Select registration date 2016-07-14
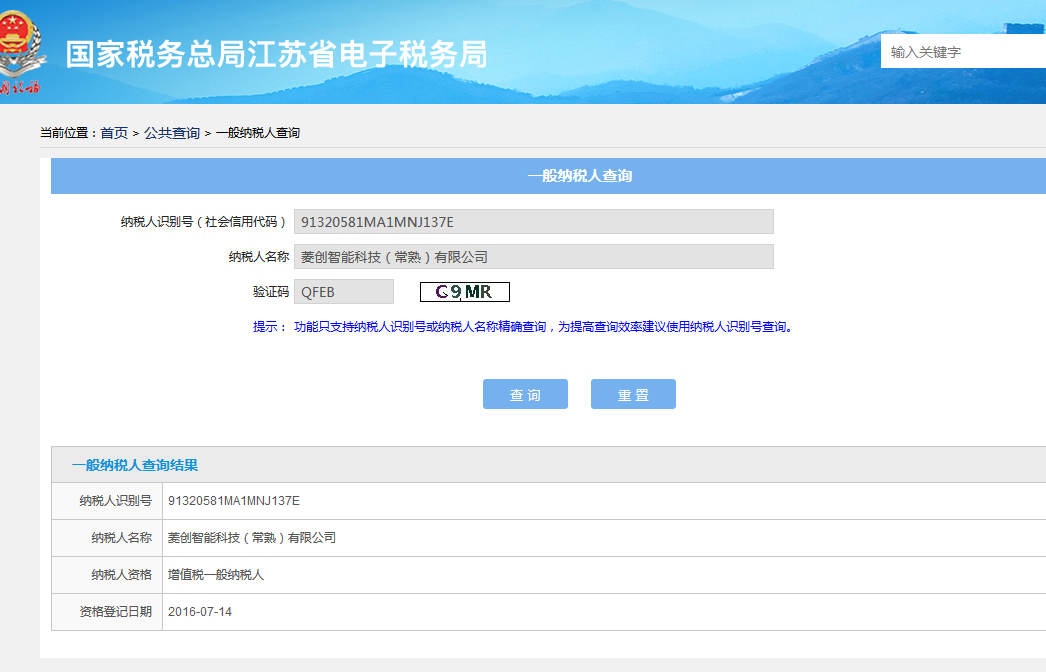This screenshot has width=1046, height=672. [x=199, y=612]
